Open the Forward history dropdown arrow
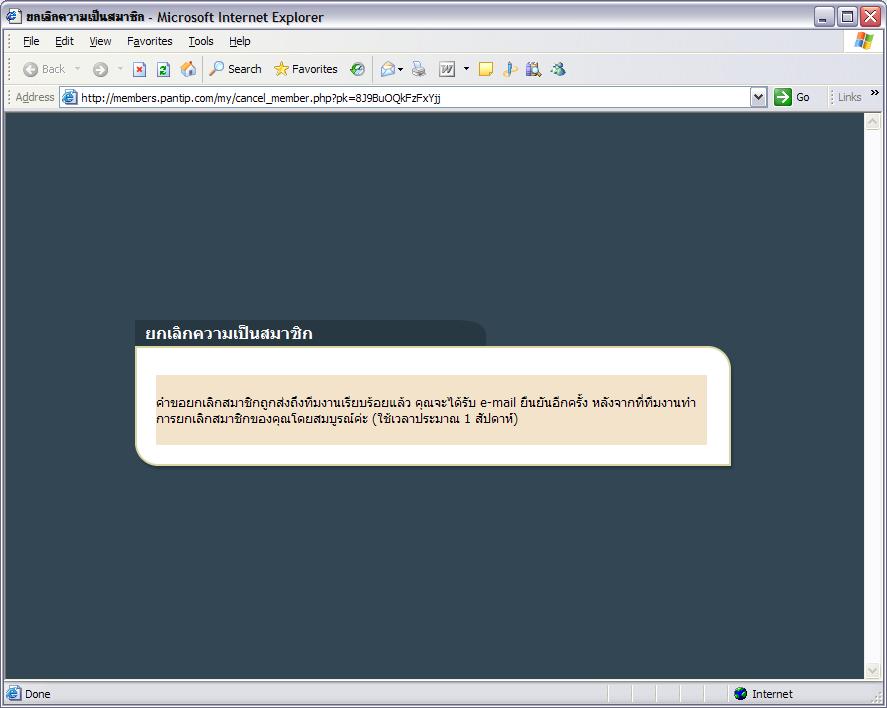 (x=120, y=69)
